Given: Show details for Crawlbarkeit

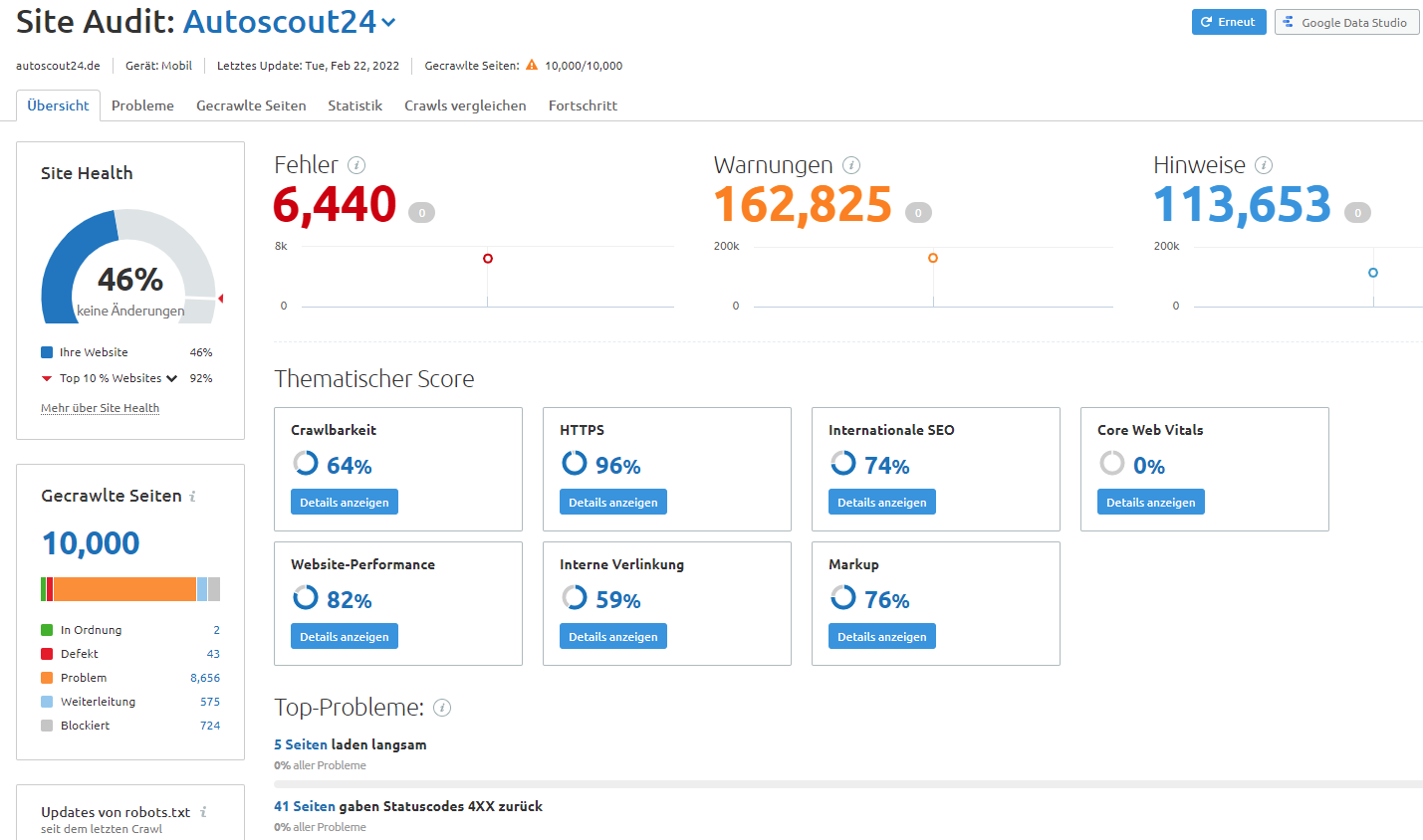Looking at the screenshot, I should [345, 502].
